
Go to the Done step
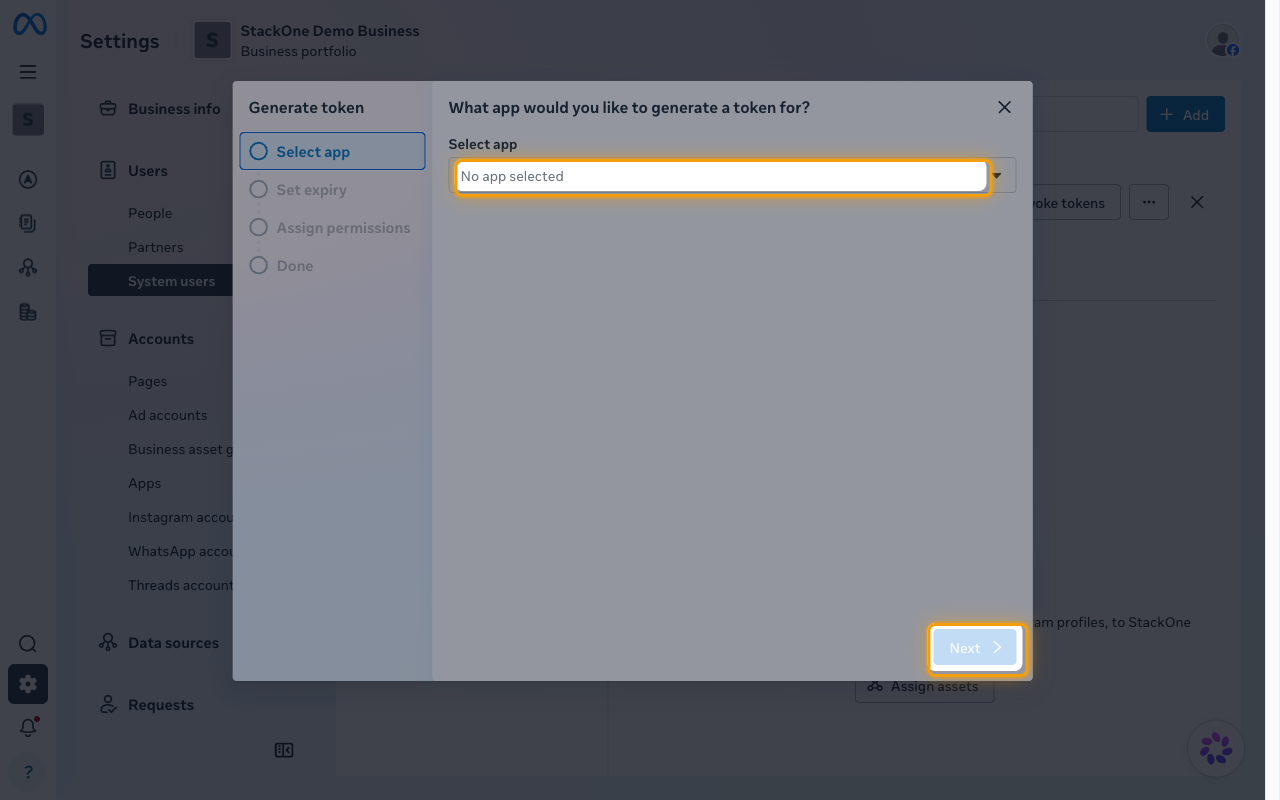[332, 266]
